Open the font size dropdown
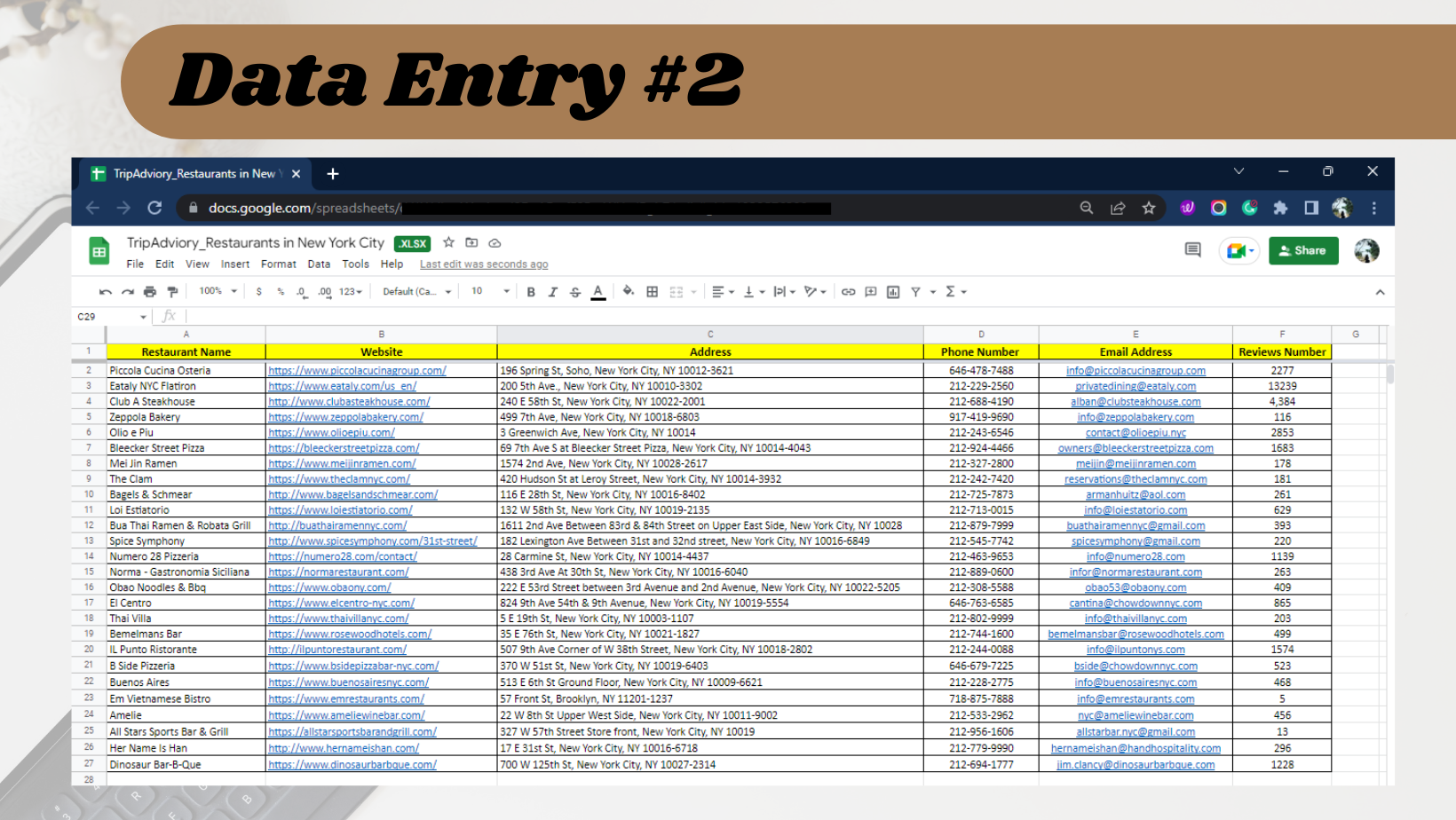 click(x=490, y=291)
